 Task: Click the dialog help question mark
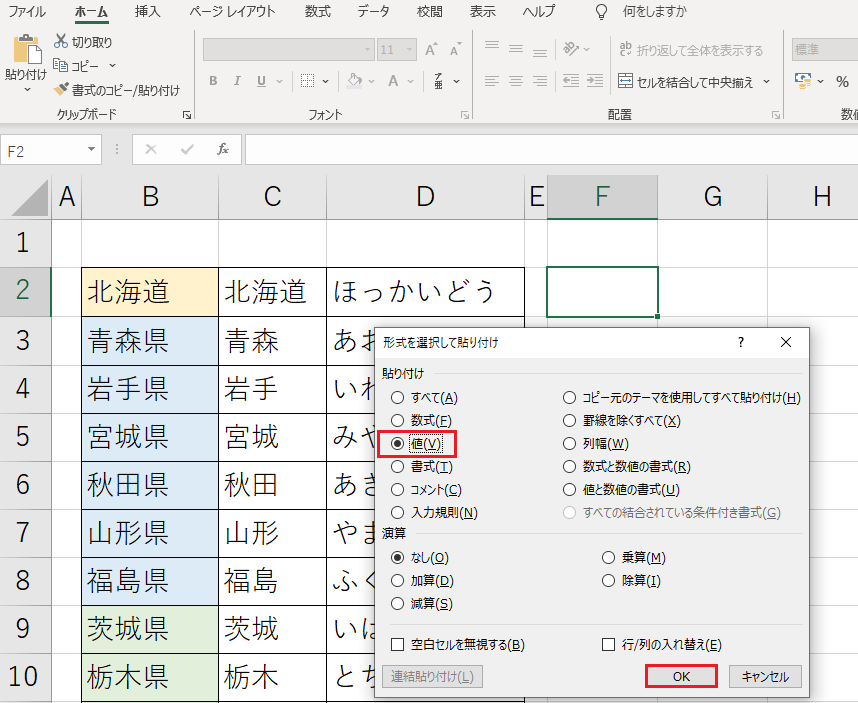click(741, 342)
